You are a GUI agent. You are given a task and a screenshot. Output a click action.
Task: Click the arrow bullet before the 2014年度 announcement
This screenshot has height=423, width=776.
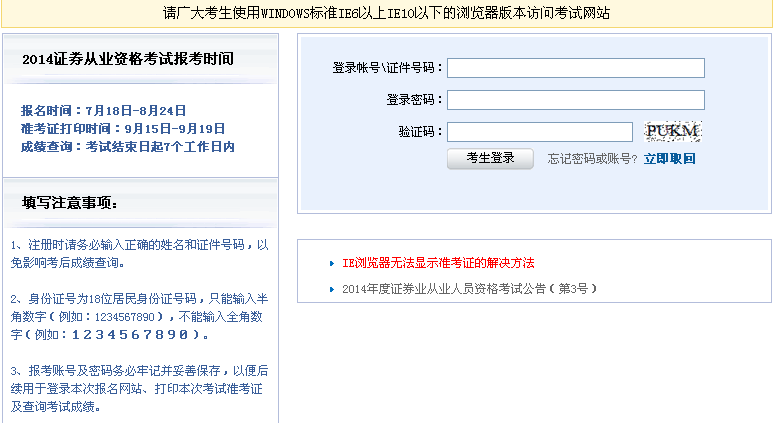point(332,289)
